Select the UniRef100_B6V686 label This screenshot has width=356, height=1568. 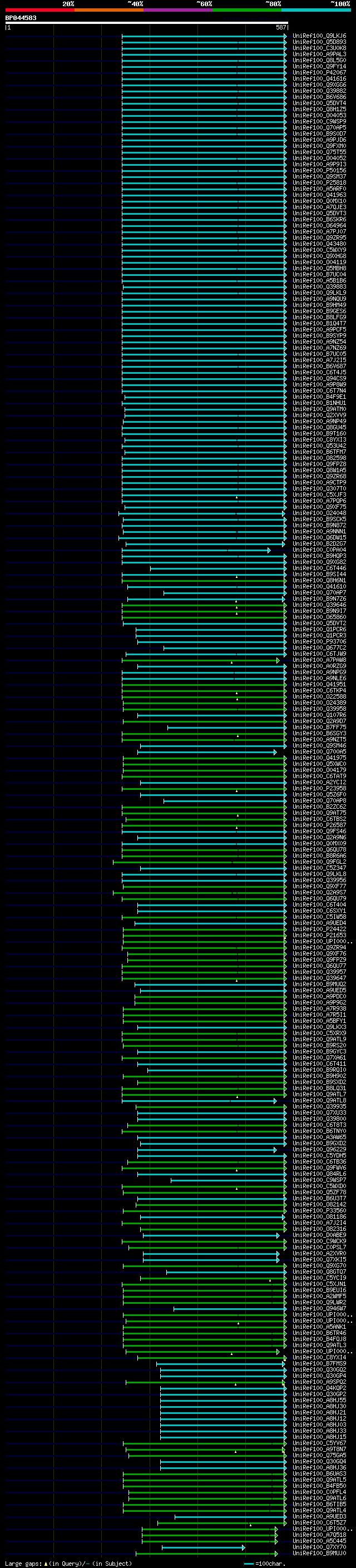coord(319,97)
